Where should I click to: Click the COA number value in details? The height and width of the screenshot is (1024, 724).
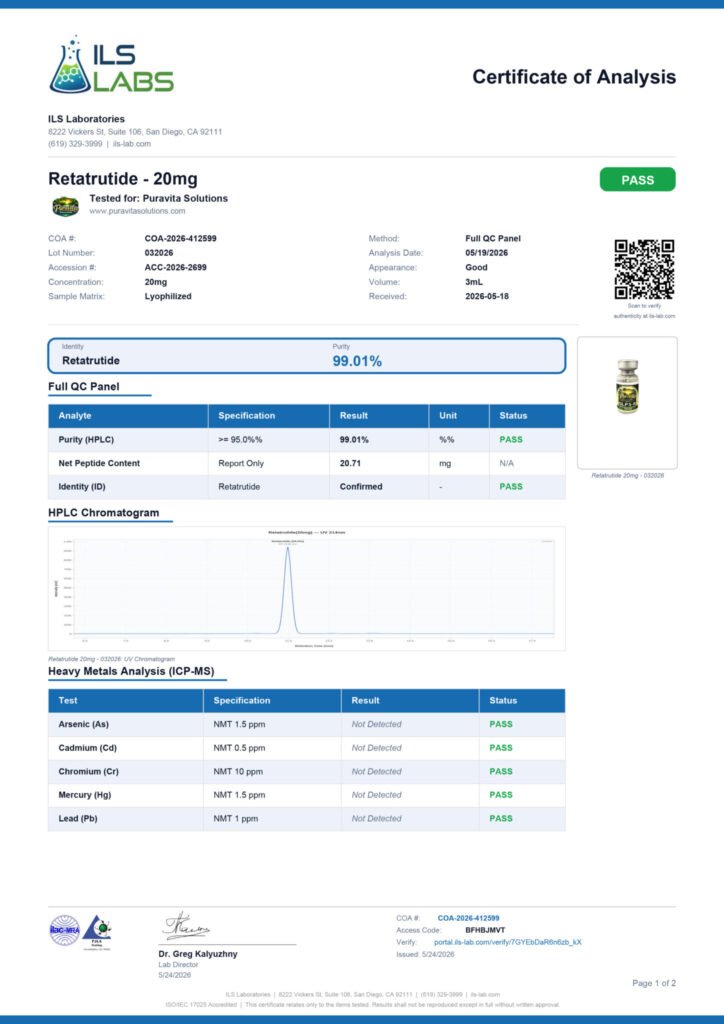click(x=180, y=238)
